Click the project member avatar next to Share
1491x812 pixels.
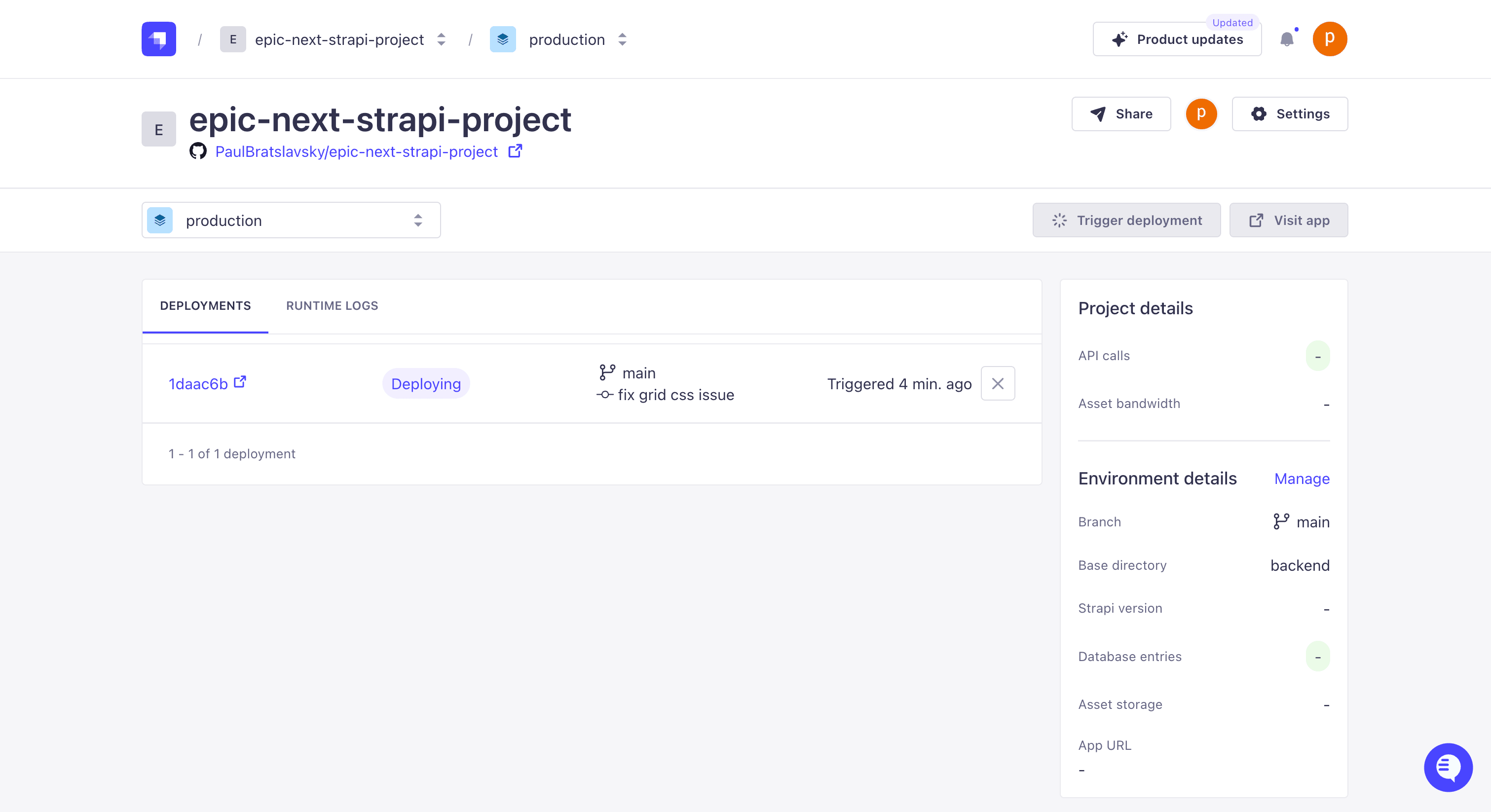click(x=1201, y=113)
